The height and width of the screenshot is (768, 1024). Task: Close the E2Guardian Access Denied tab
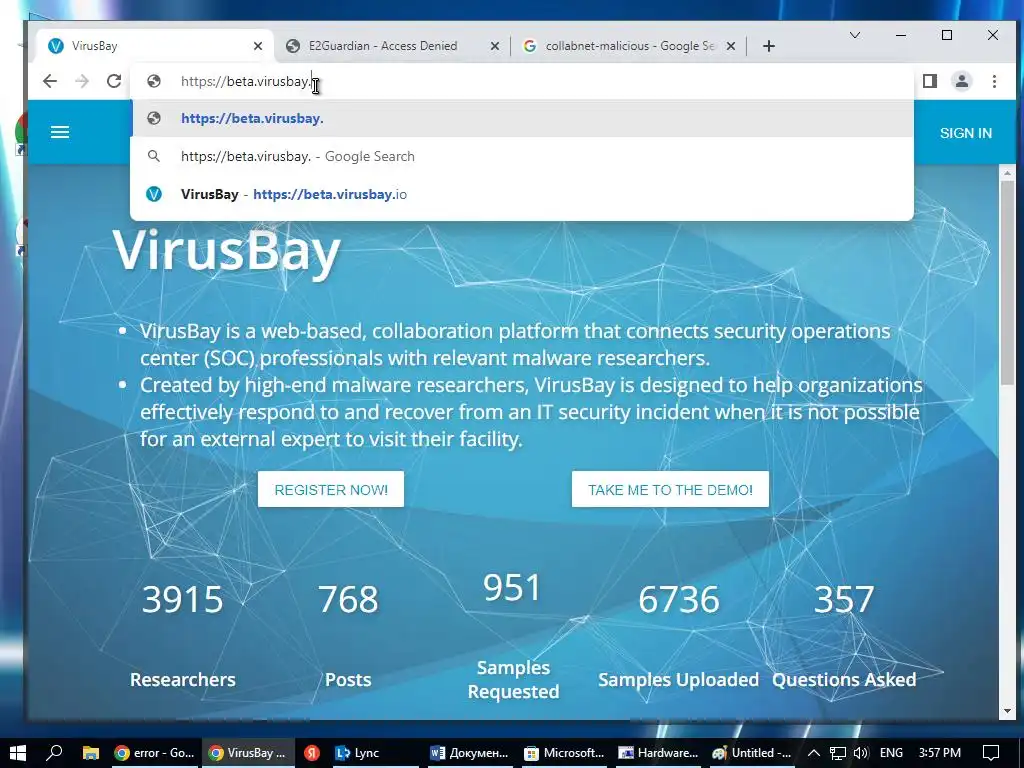494,46
